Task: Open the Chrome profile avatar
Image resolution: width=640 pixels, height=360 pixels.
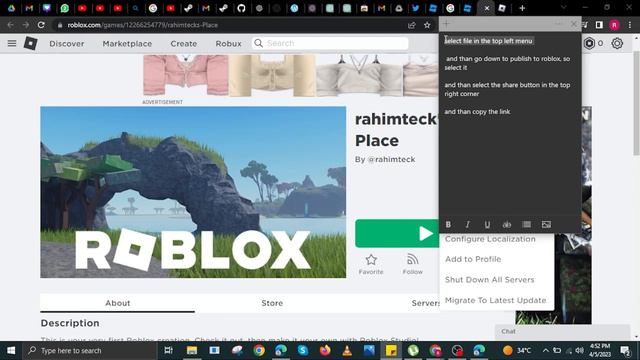Action: (x=614, y=25)
